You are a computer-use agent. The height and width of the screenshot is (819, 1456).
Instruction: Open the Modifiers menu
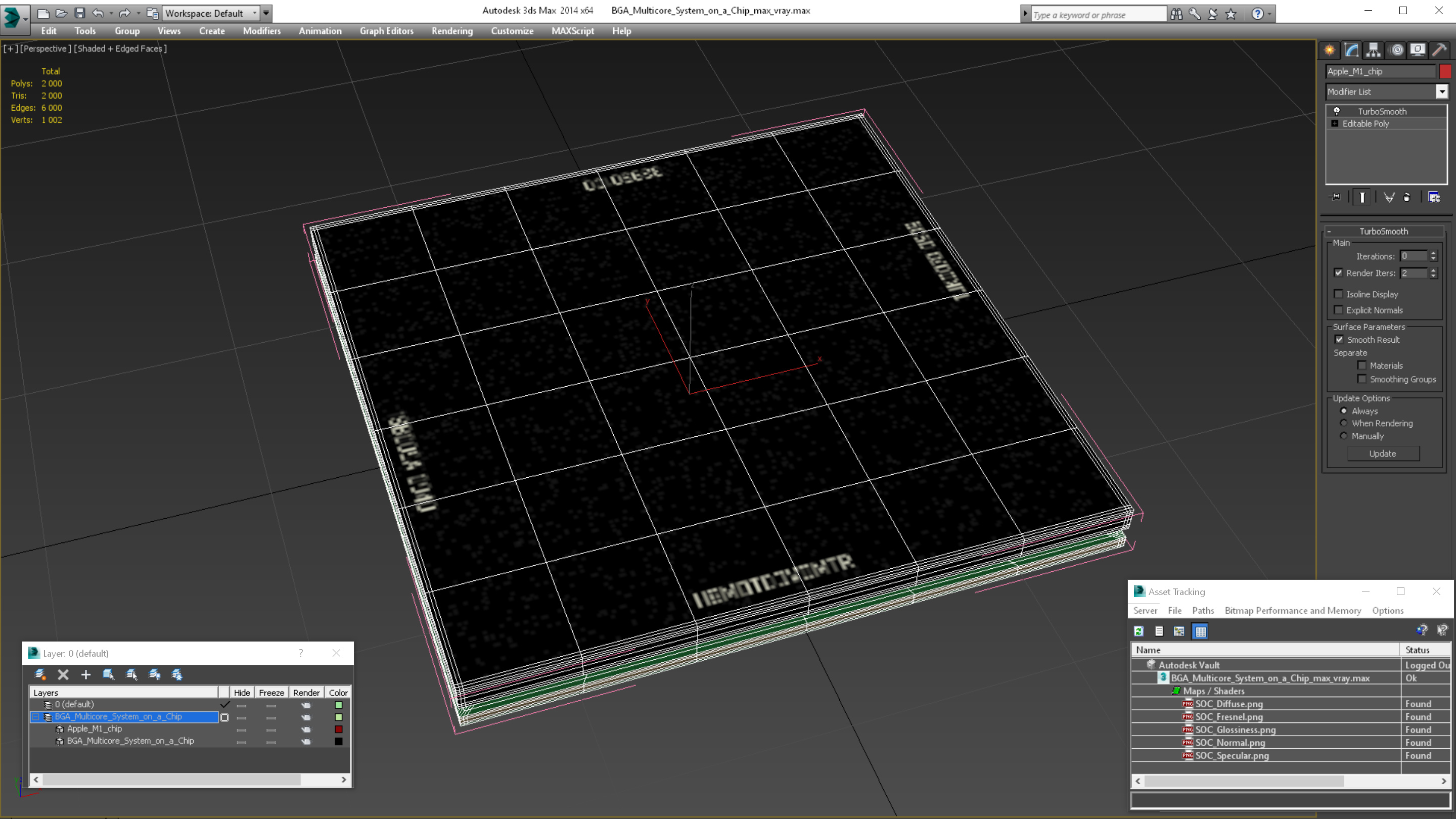coord(262,31)
